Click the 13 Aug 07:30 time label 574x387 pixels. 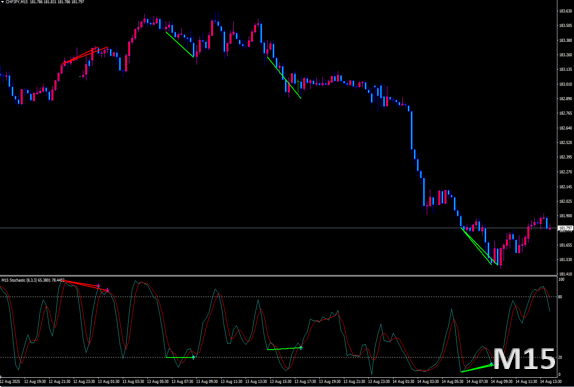(183, 381)
